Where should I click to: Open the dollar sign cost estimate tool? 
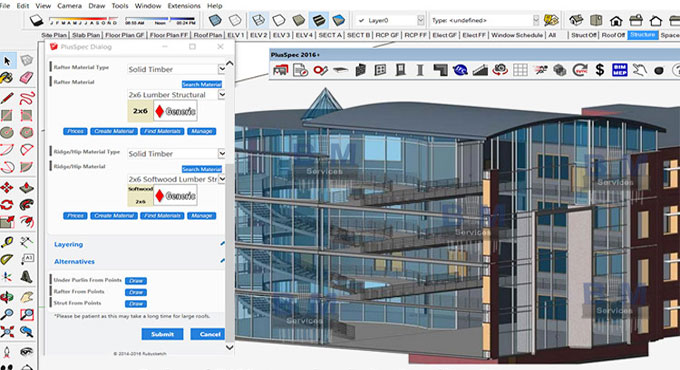(600, 70)
